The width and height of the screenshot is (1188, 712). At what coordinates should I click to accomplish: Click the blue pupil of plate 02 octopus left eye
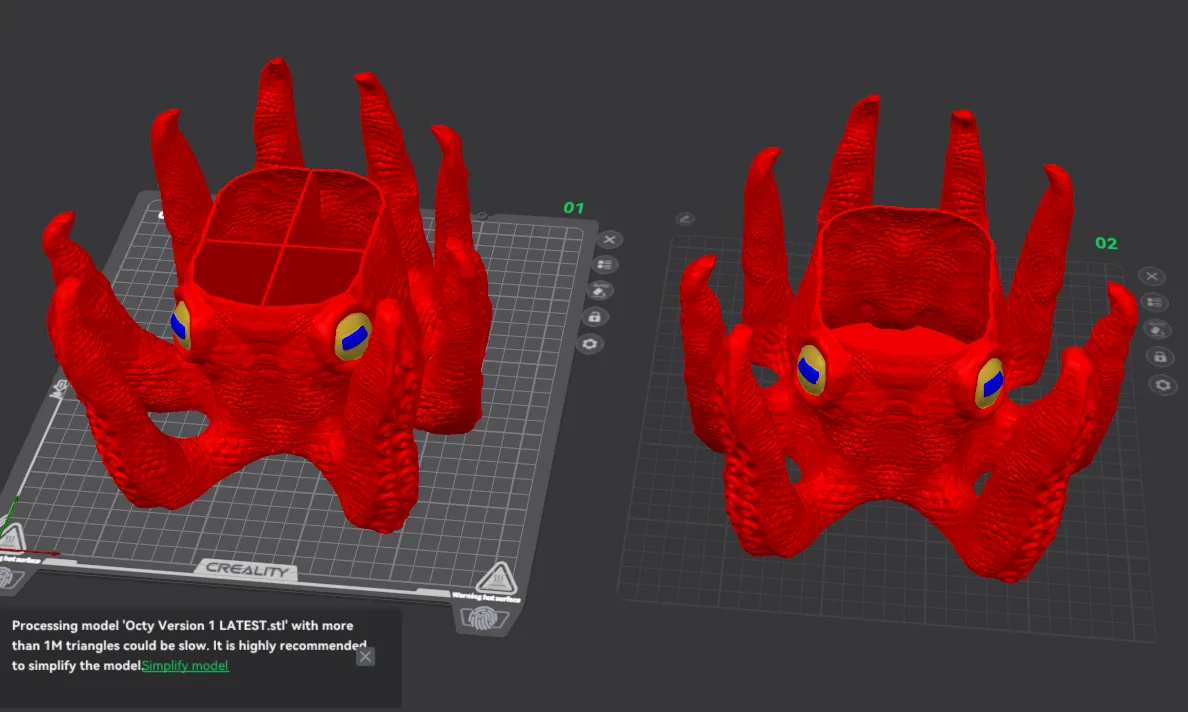point(810,370)
